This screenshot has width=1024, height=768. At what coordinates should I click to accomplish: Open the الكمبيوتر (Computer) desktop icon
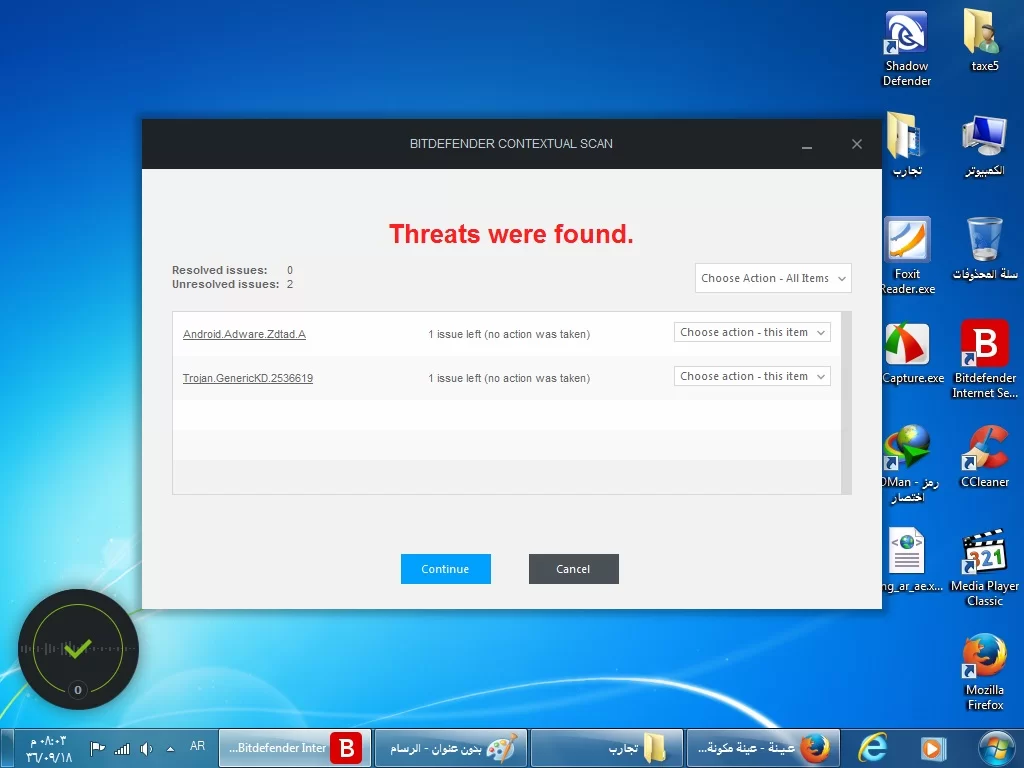pos(984,145)
